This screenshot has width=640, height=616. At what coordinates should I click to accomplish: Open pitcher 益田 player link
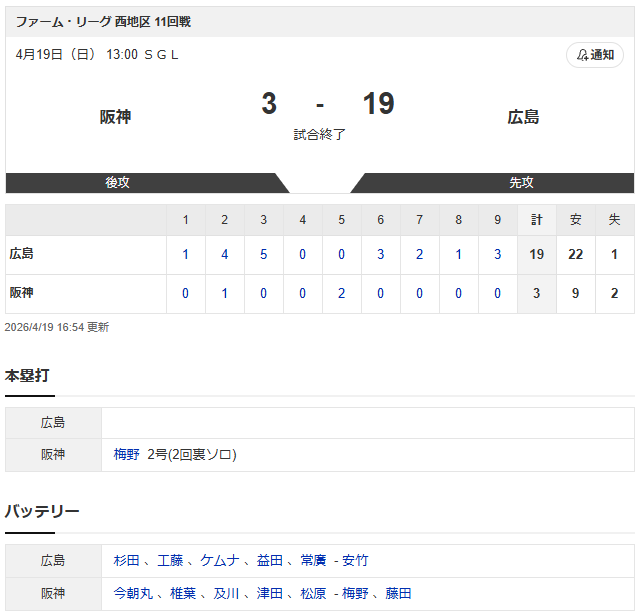[x=269, y=560]
